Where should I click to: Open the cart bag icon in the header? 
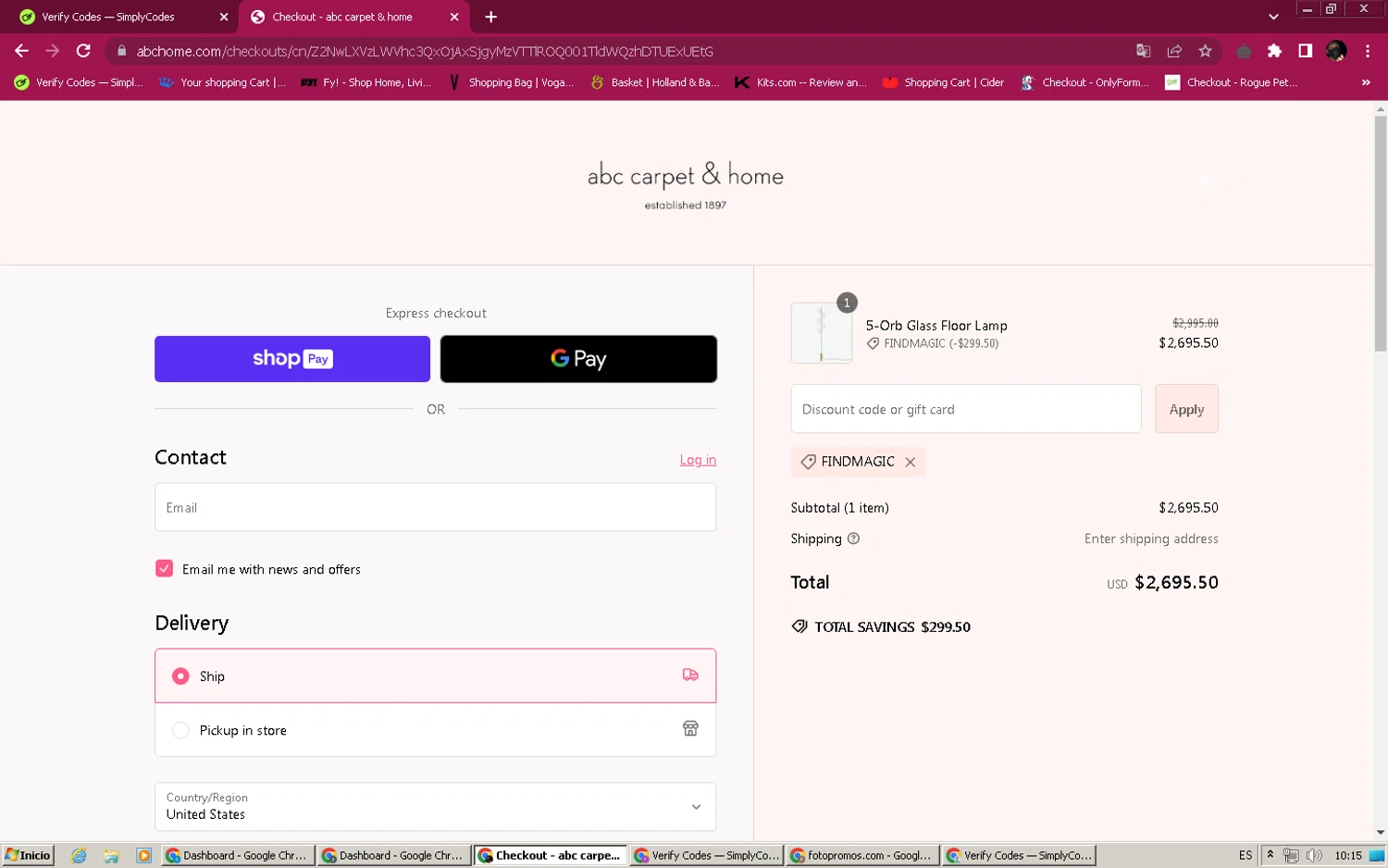point(1208,182)
